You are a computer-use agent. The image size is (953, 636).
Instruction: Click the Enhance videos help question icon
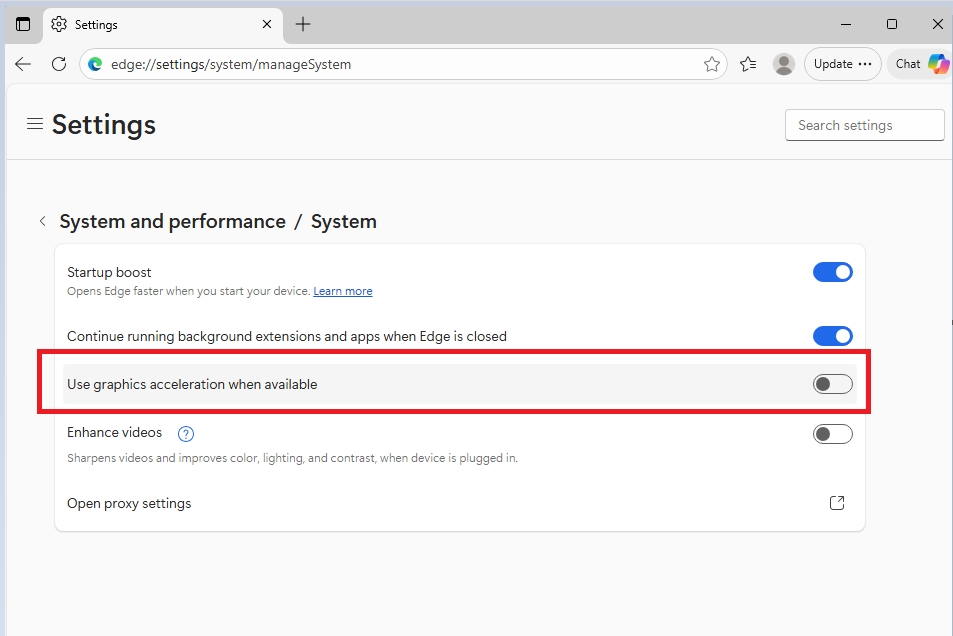[x=185, y=434]
